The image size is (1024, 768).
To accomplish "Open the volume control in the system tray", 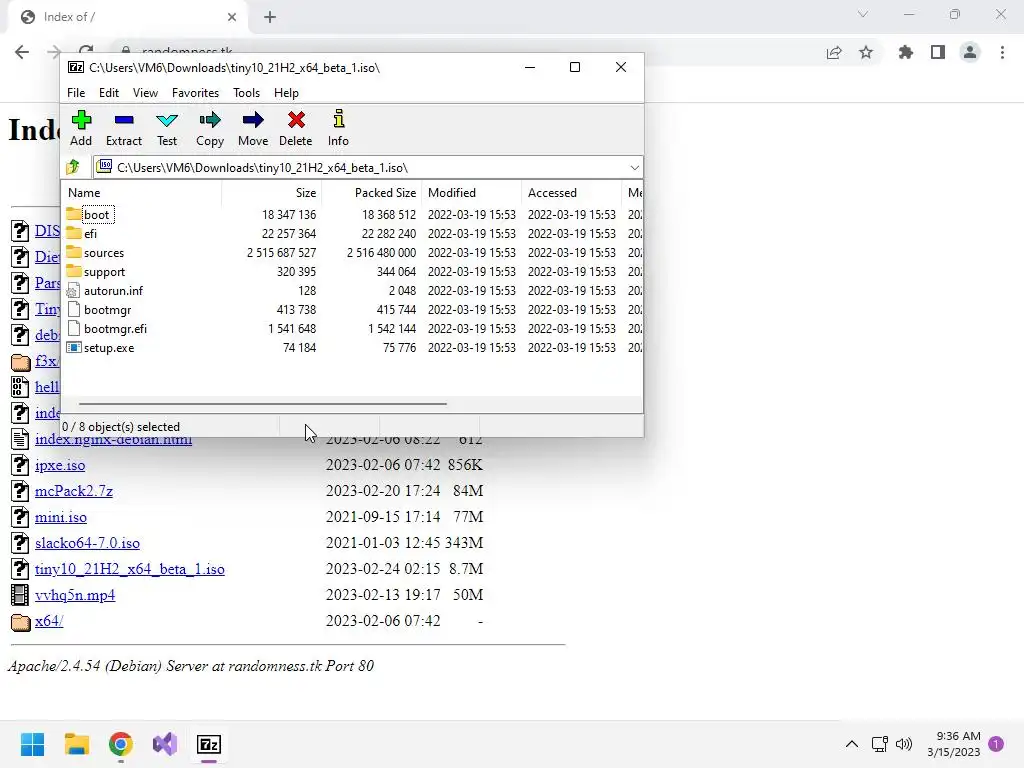I will pyautogui.click(x=904, y=744).
